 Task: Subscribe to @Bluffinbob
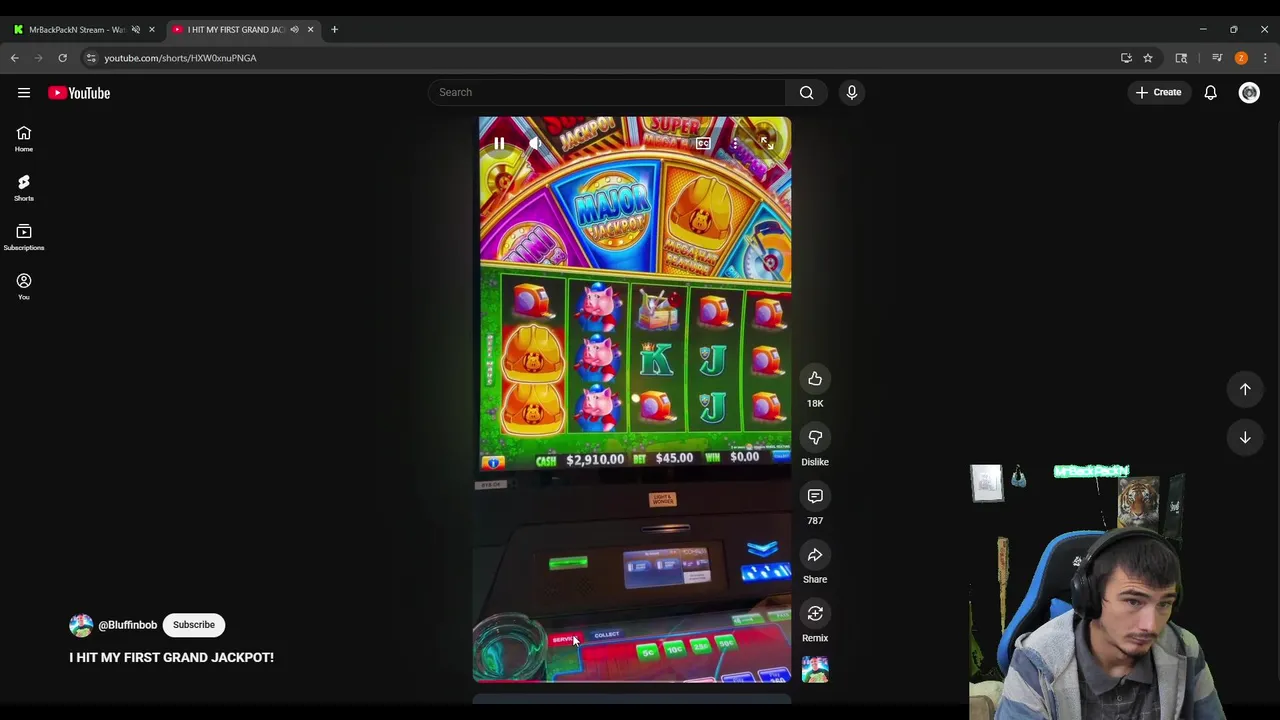coord(194,625)
